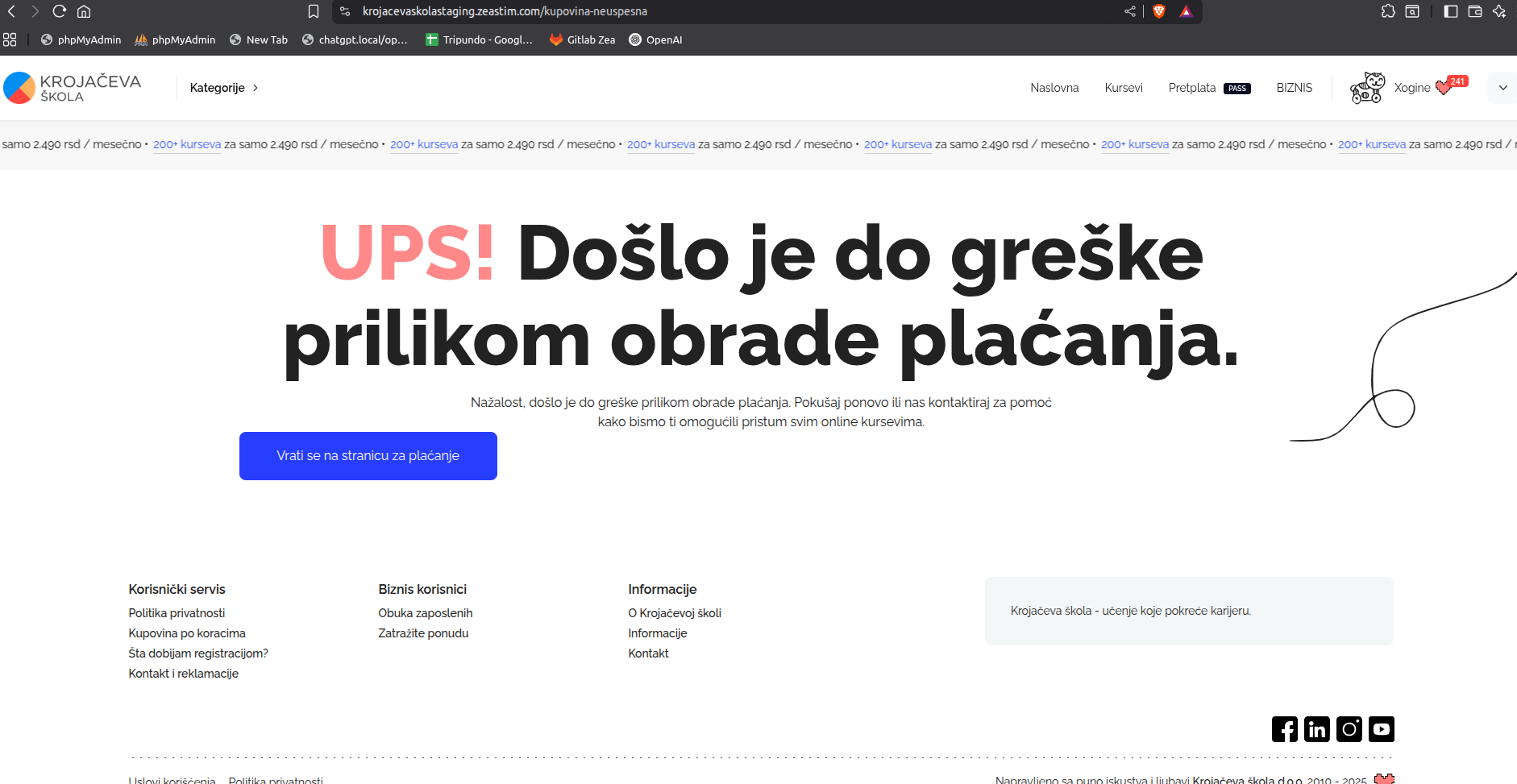Open the YouTube social icon
Image resolution: width=1517 pixels, height=784 pixels.
(1381, 729)
